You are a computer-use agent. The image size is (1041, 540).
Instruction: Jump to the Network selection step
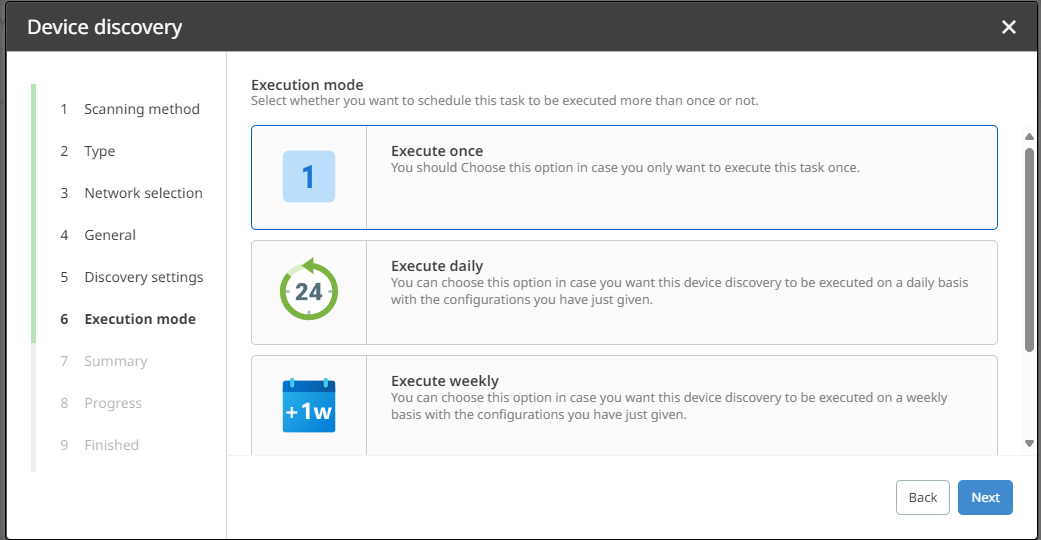143,193
